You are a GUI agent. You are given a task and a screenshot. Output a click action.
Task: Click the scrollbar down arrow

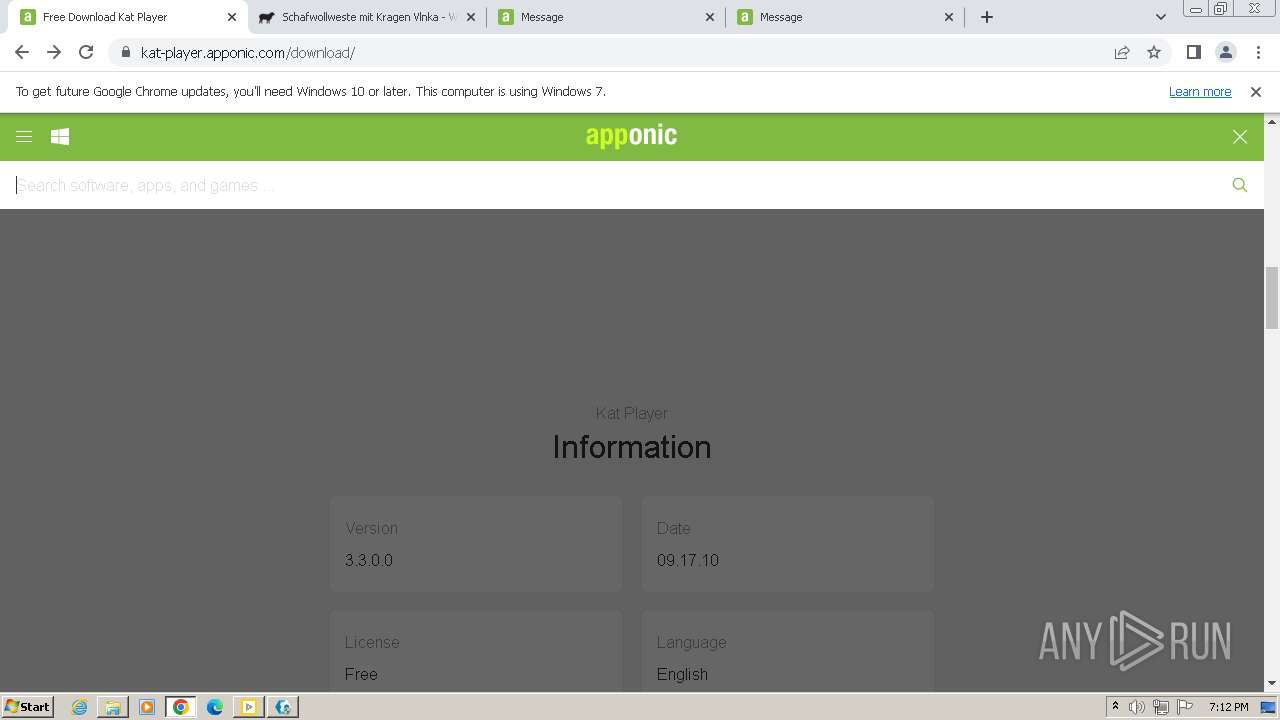click(x=1272, y=684)
